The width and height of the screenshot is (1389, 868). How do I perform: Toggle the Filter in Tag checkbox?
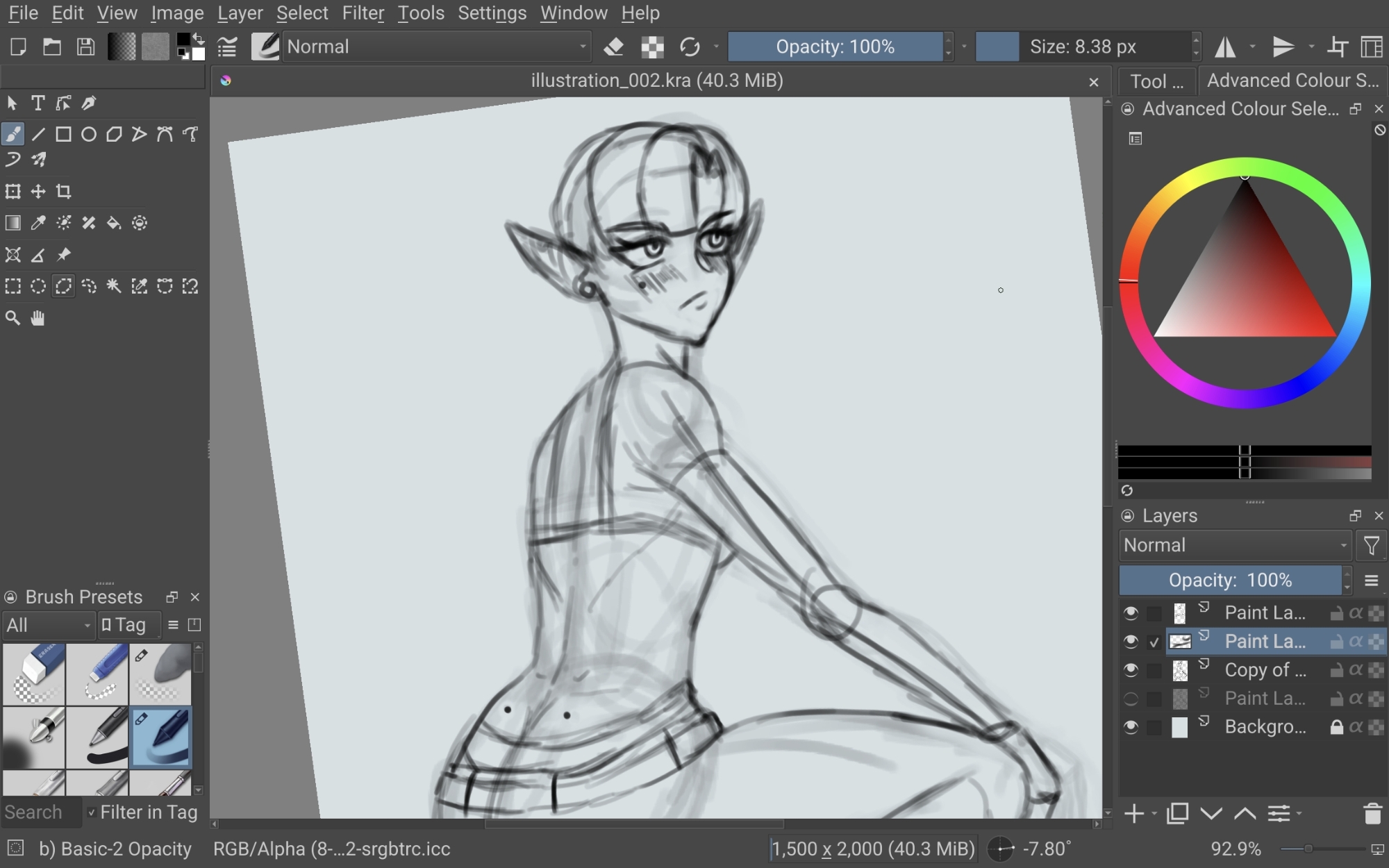point(91,812)
